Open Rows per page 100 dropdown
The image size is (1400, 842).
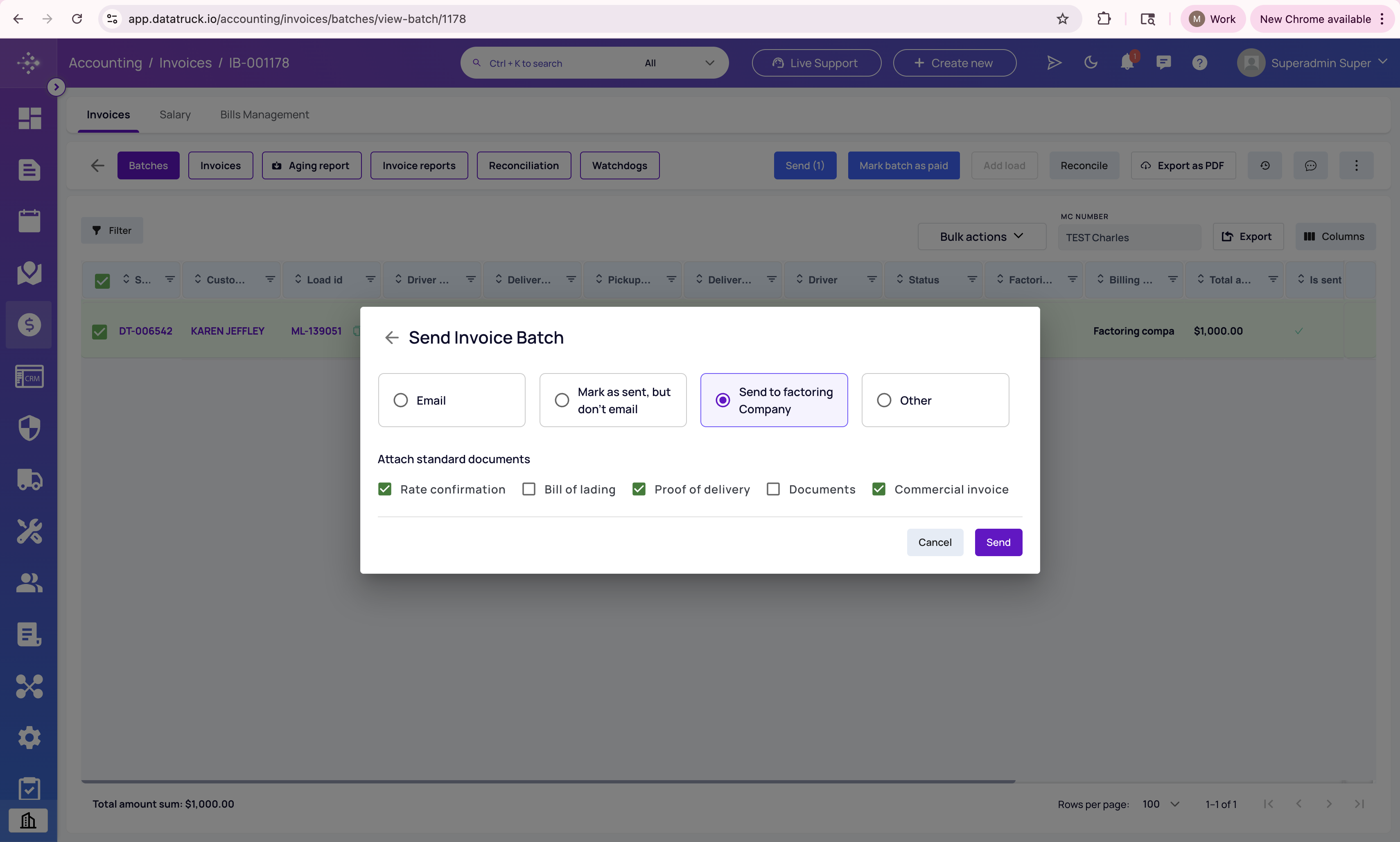coord(1161,804)
